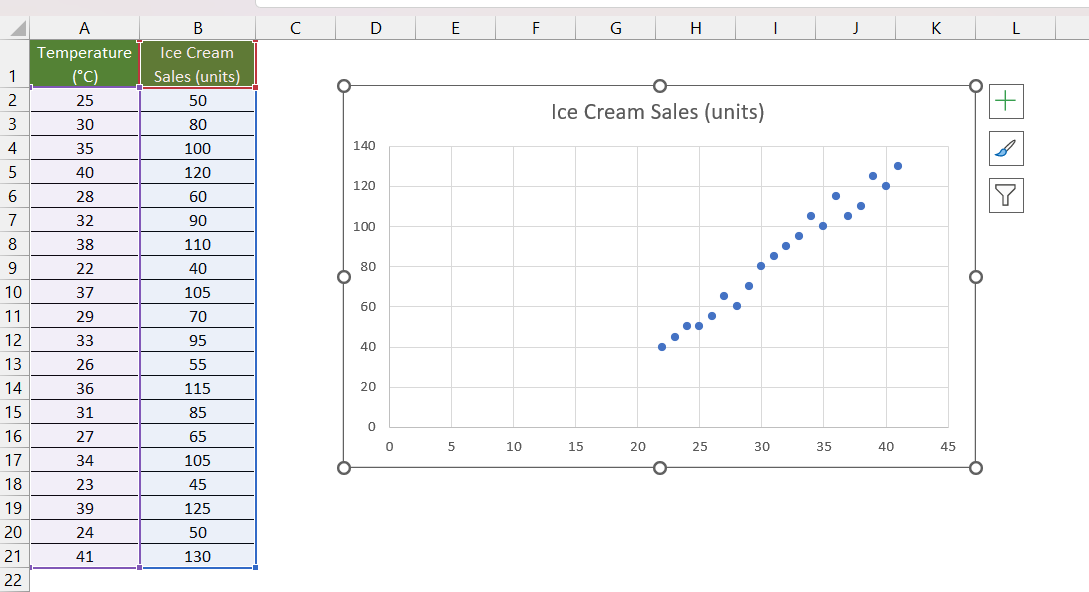This screenshot has width=1089, height=592.
Task: Select the lowest data point at 40 units
Action: pyautogui.click(x=662, y=347)
